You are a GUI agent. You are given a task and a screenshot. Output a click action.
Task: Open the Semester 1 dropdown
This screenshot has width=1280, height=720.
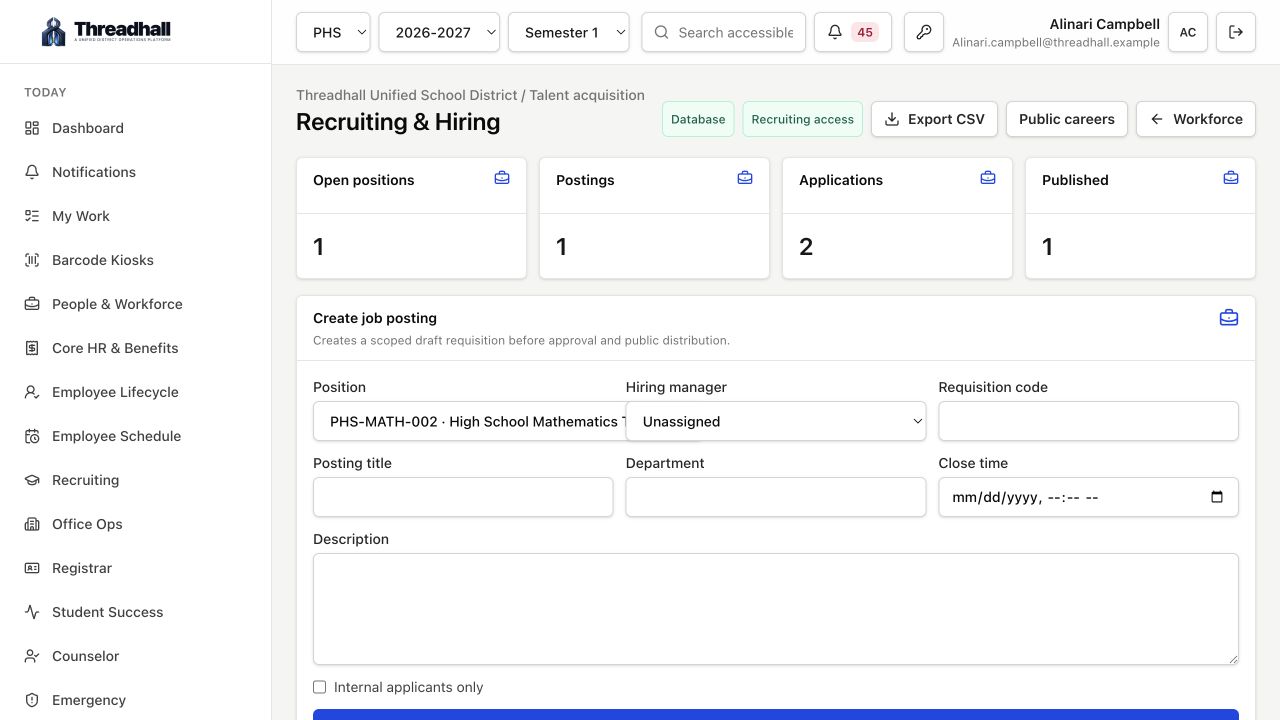click(x=568, y=32)
